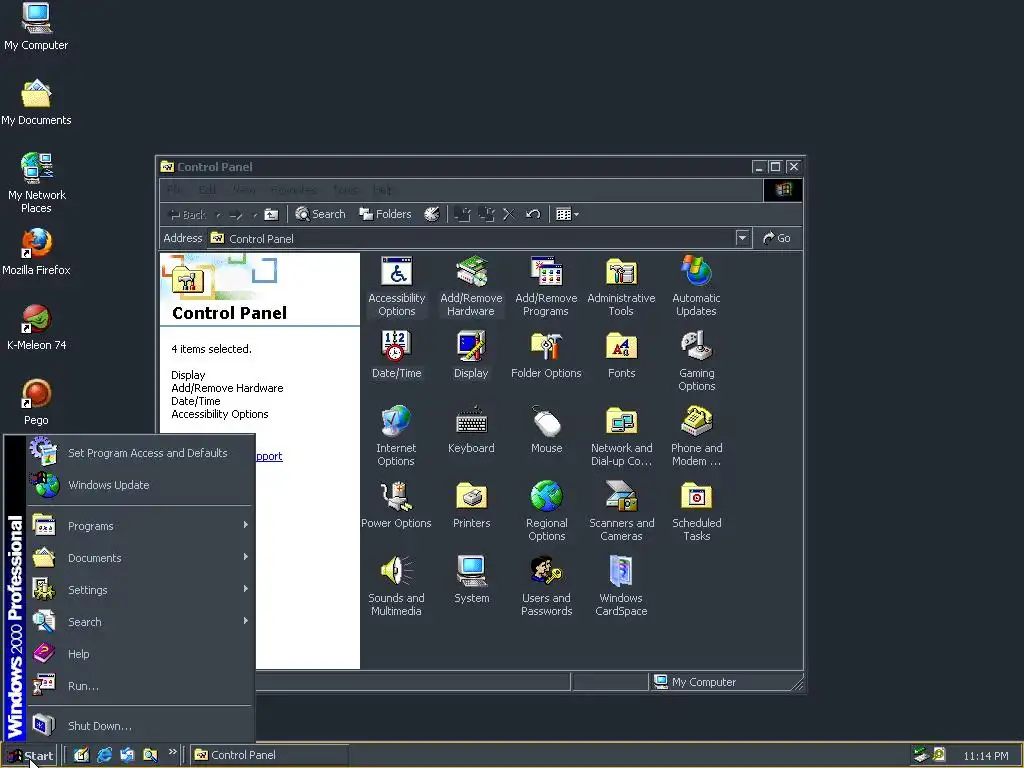Click the taskbar clock showing 11:14 PM

[x=985, y=756]
